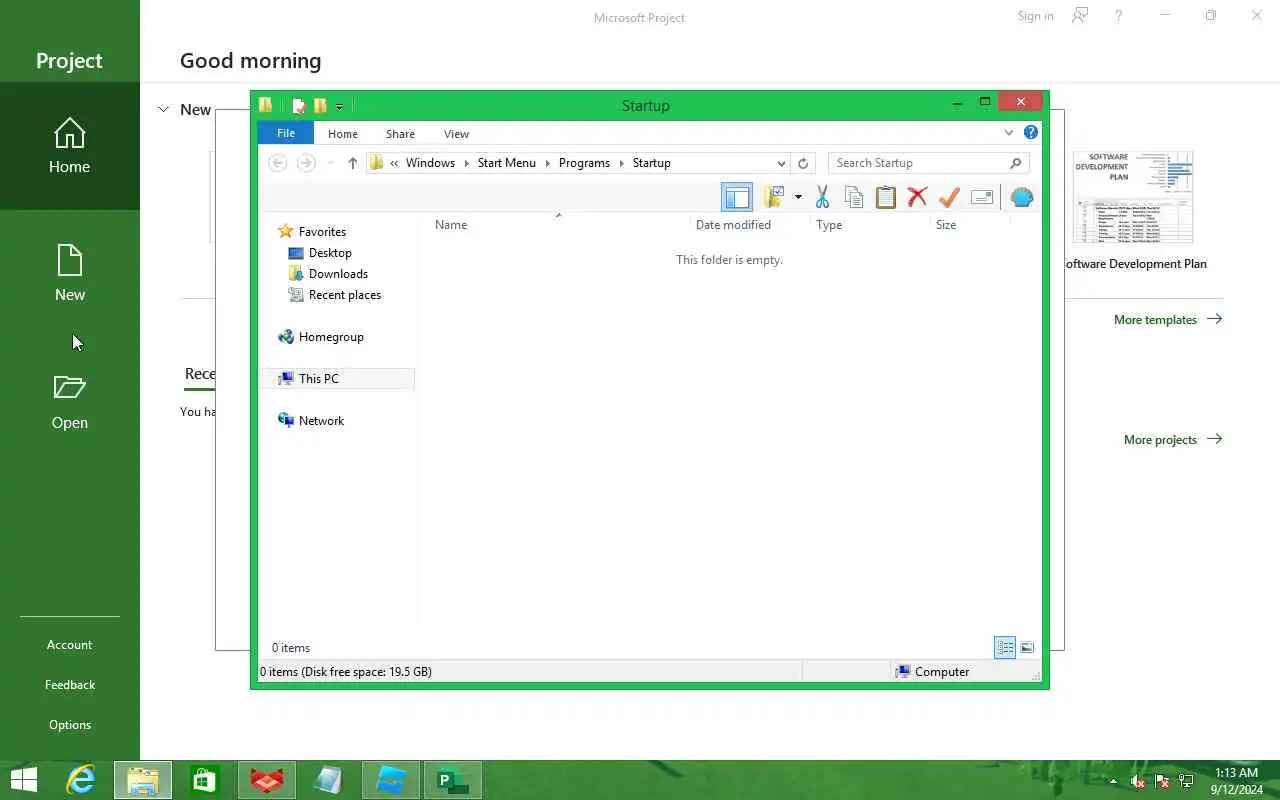Image resolution: width=1280 pixels, height=800 pixels.
Task: Open the Home ribbon tab in Explorer
Action: pyautogui.click(x=343, y=134)
